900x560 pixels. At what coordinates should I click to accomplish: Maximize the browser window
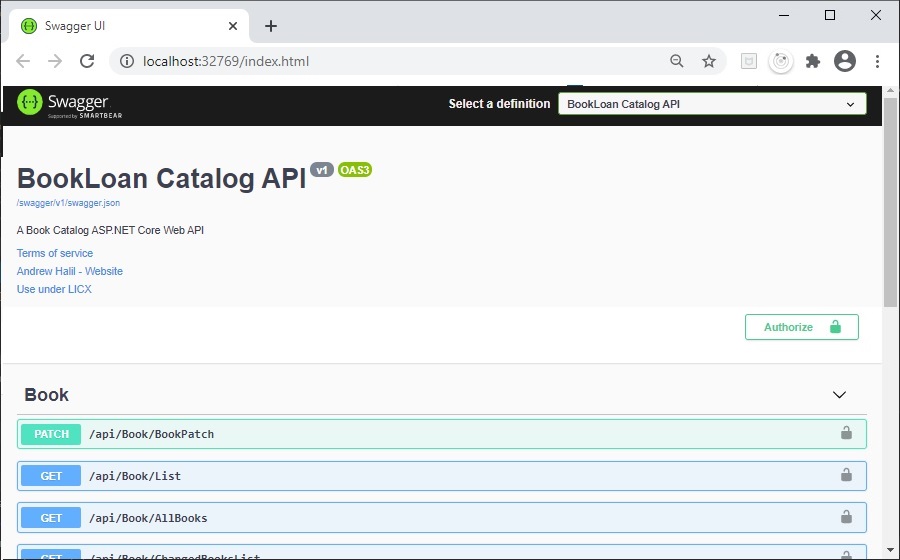point(830,15)
